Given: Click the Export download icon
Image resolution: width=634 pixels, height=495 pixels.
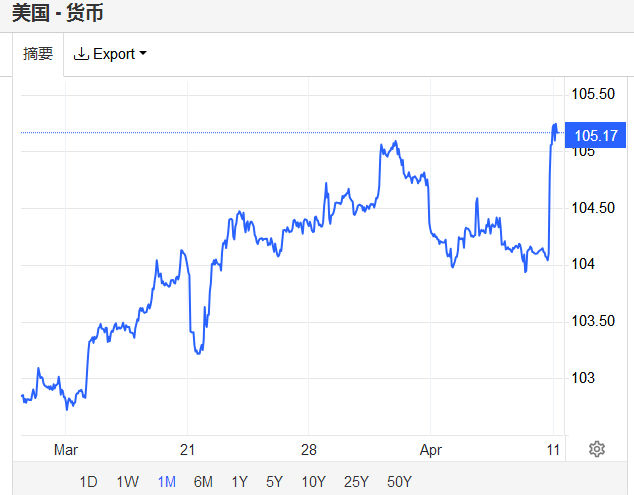Looking at the screenshot, I should tap(81, 54).
